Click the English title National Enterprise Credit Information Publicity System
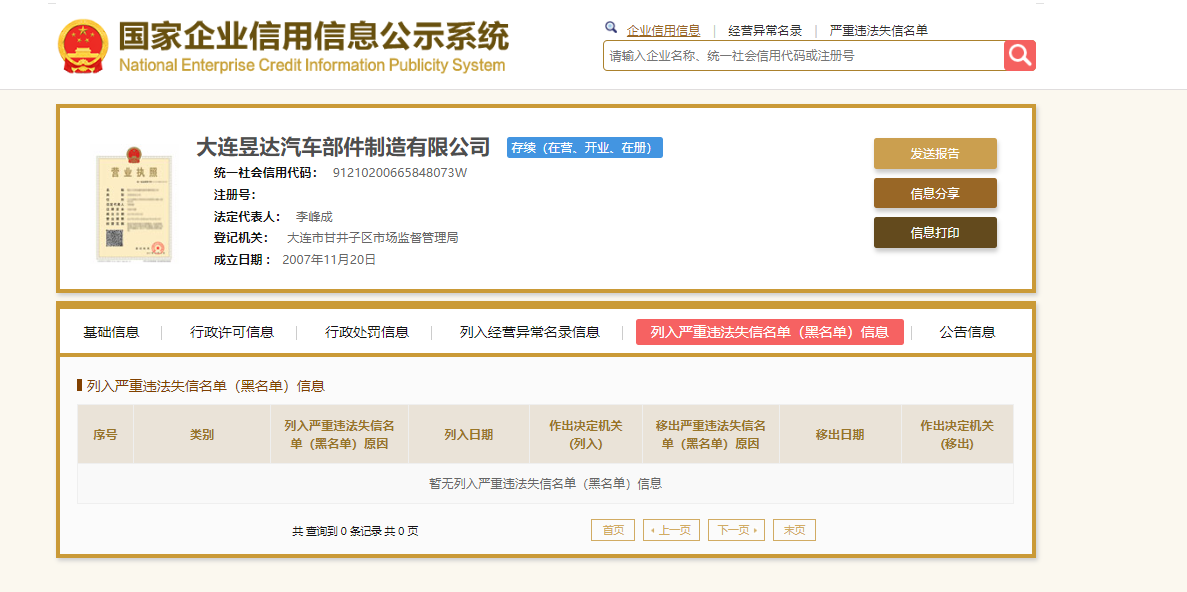The image size is (1187, 592). [312, 65]
